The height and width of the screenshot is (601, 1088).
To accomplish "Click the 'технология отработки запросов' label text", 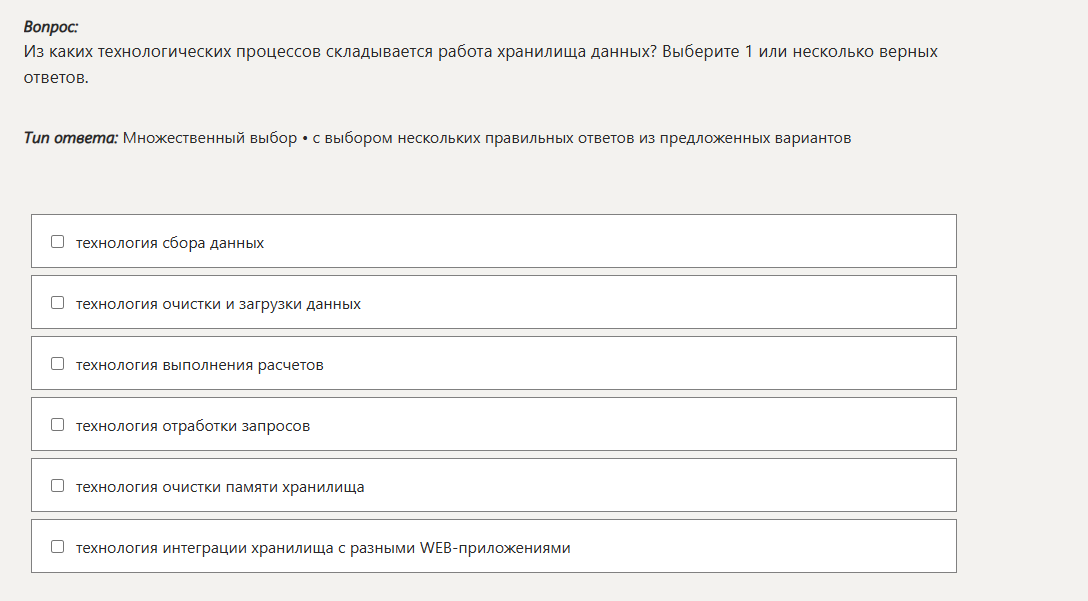I will pyautogui.click(x=193, y=426).
